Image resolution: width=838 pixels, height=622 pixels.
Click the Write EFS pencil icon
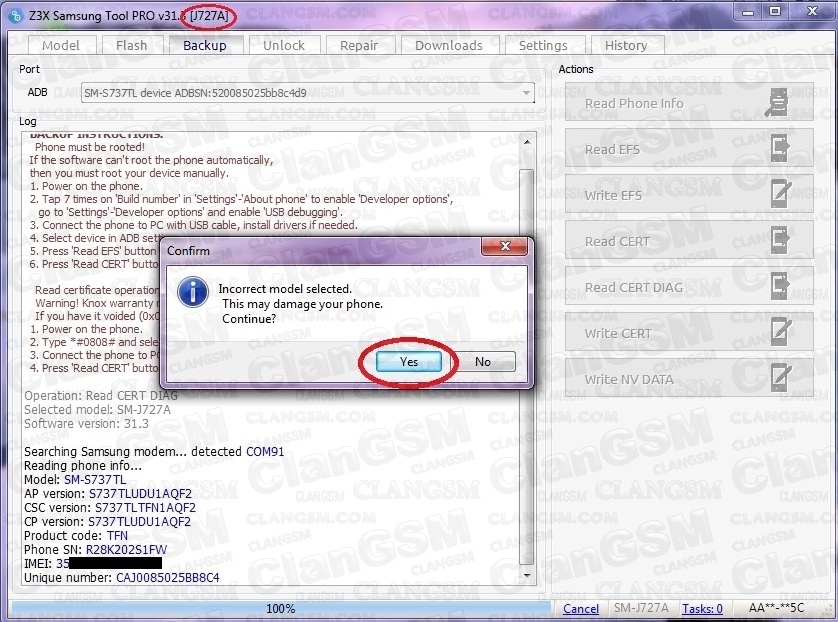[x=780, y=195]
